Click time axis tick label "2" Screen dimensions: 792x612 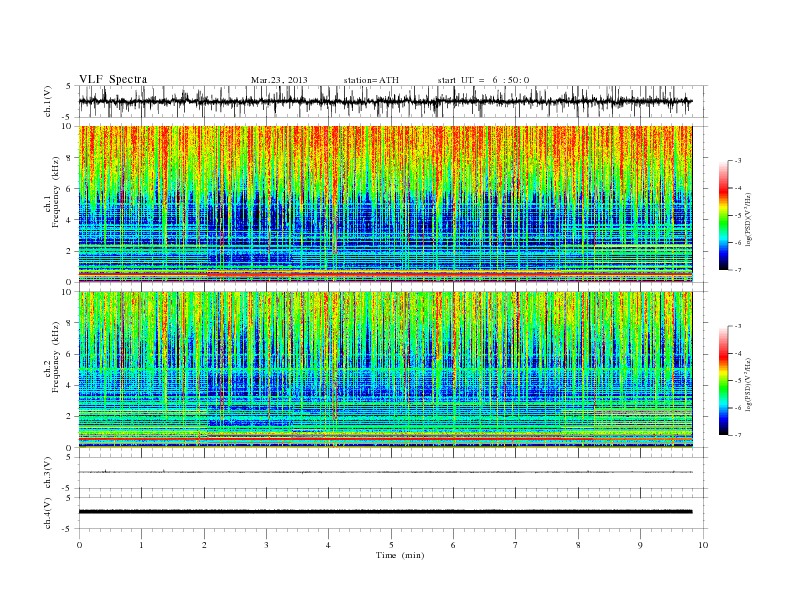204,545
